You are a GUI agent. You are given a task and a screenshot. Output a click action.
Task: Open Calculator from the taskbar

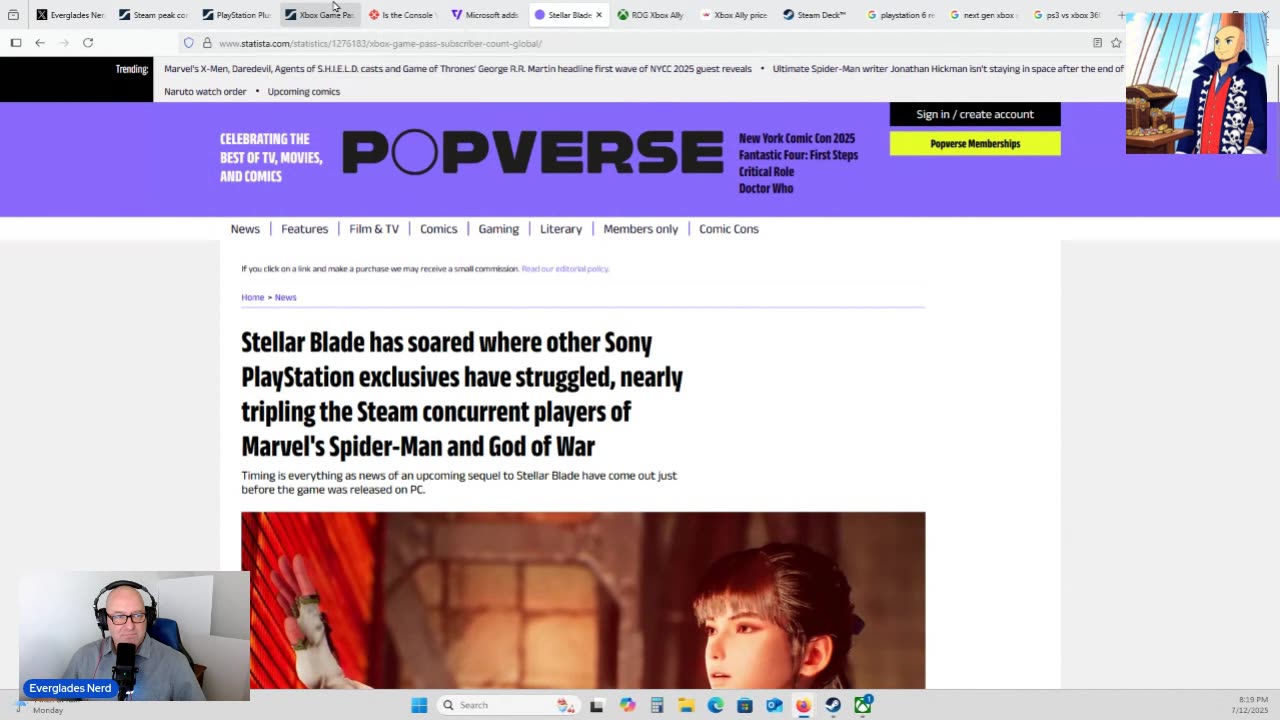coord(657,705)
